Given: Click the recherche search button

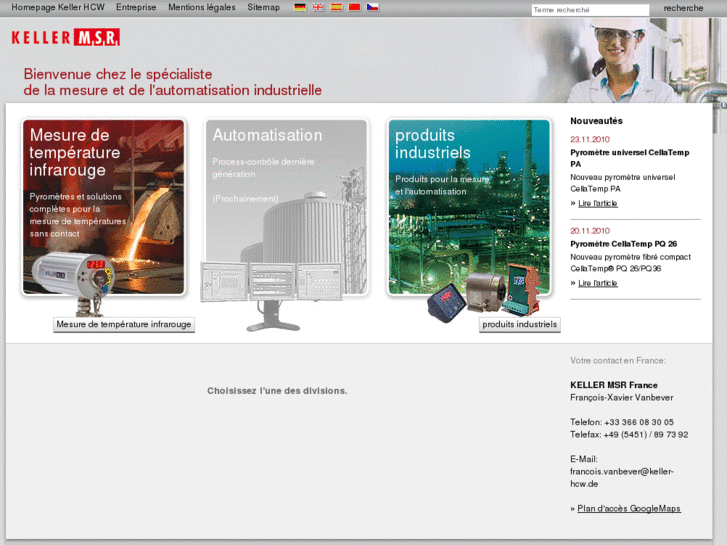Looking at the screenshot, I should [x=683, y=8].
